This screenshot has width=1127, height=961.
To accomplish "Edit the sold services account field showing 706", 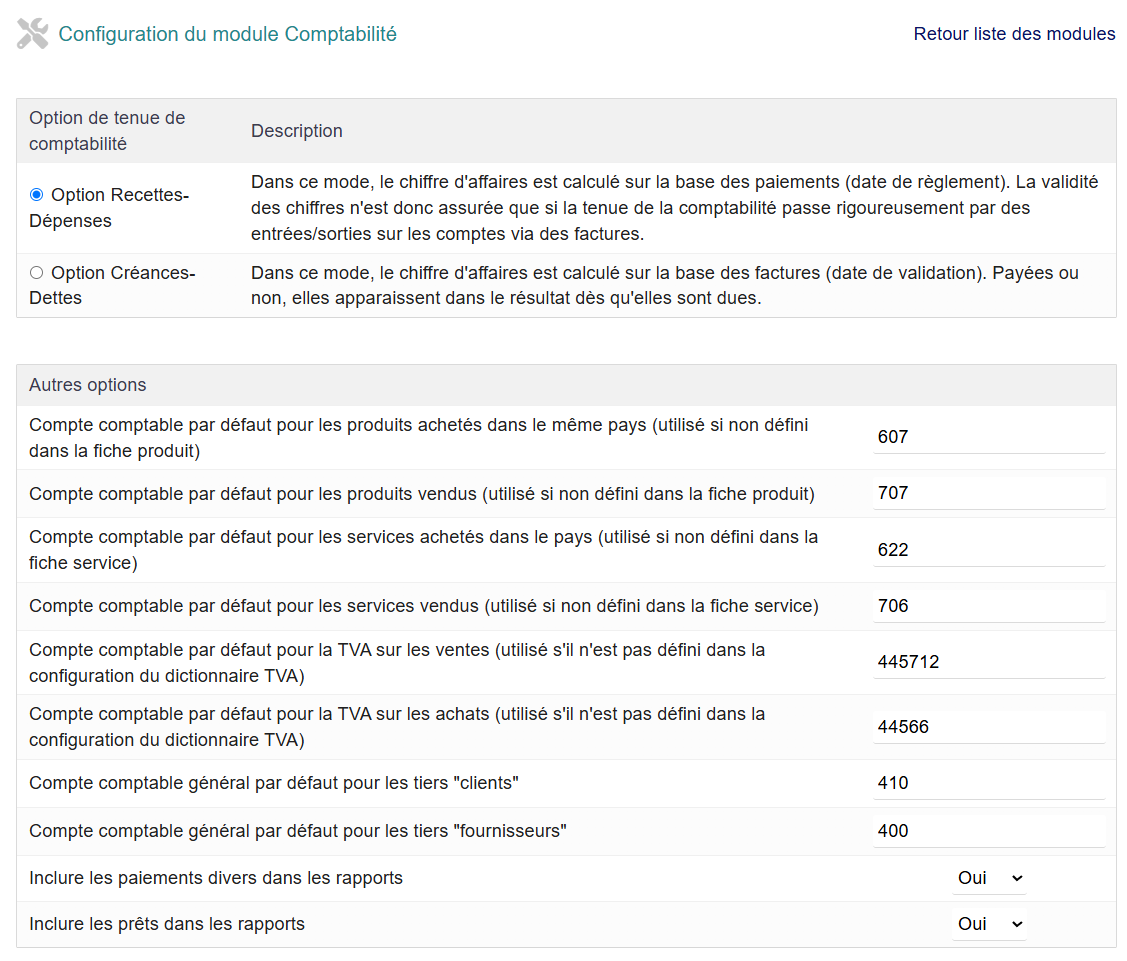I will (x=988, y=606).
